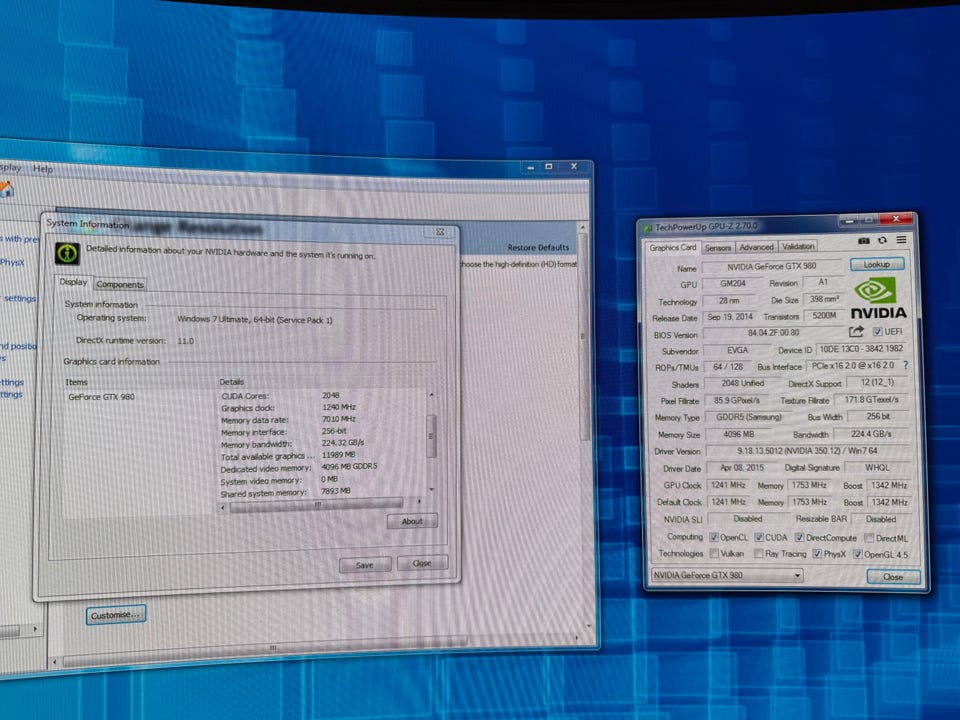The height and width of the screenshot is (720, 960).
Task: Click the details list vertical scrollbar thumb
Action: pyautogui.click(x=431, y=436)
